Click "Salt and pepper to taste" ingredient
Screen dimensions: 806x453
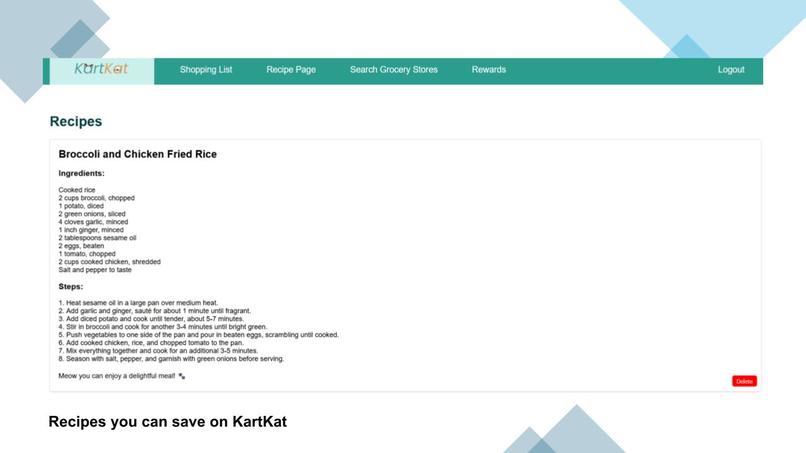point(95,269)
